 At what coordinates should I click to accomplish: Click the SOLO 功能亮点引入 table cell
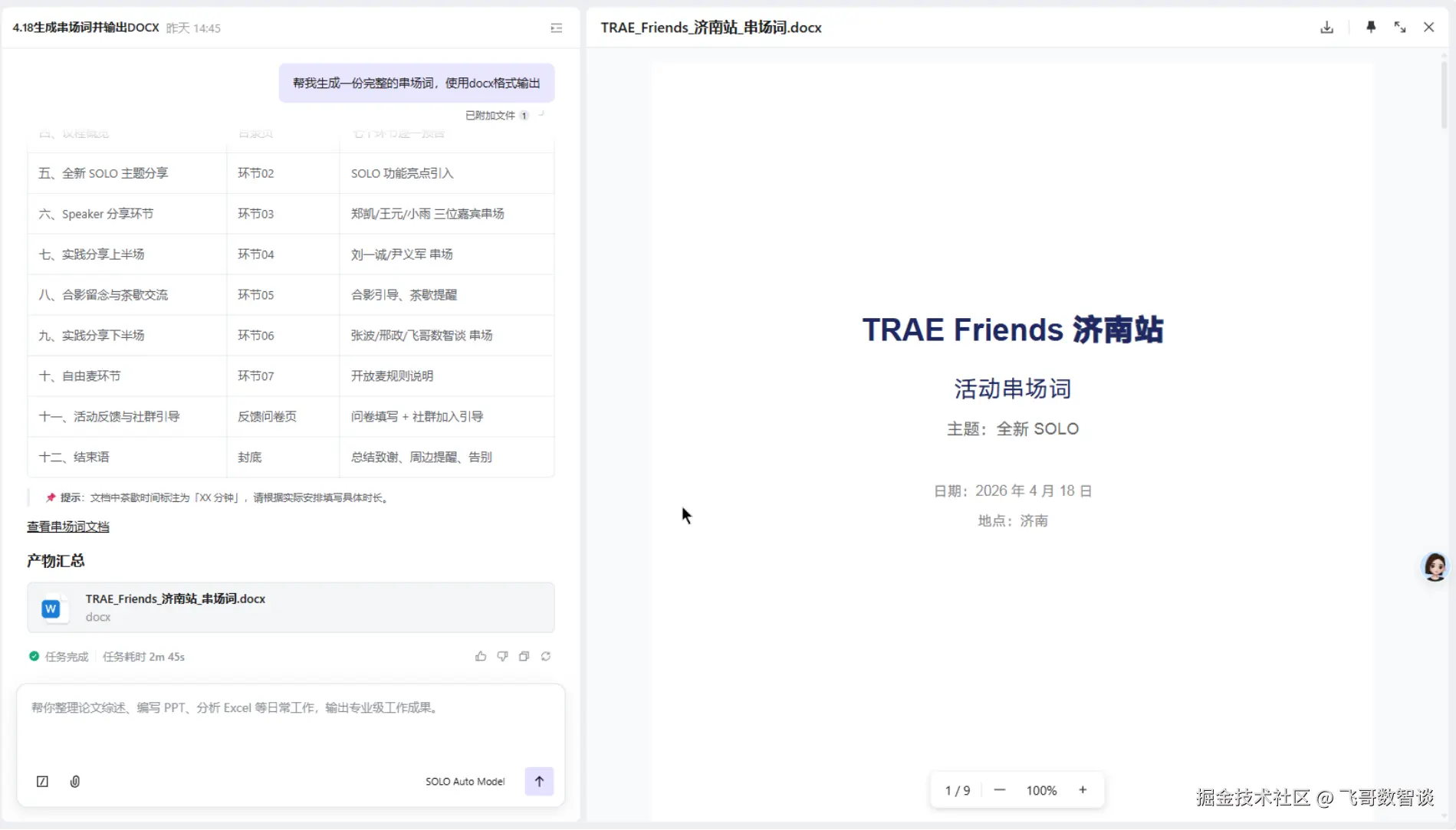[x=447, y=173]
